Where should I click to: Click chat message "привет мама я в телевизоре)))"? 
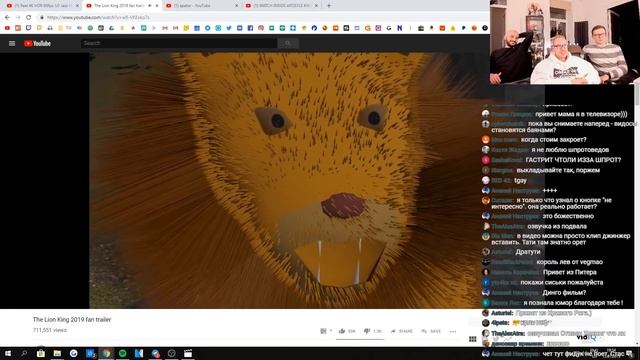pos(581,114)
